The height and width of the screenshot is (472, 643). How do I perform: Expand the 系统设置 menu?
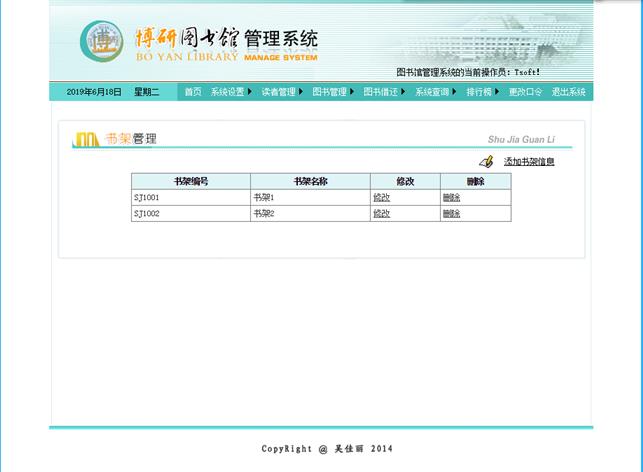(229, 92)
